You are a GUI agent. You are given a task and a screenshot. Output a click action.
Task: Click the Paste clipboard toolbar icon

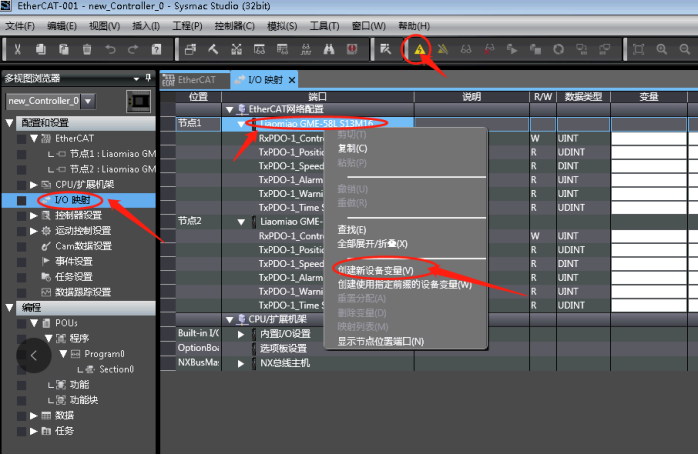point(64,49)
